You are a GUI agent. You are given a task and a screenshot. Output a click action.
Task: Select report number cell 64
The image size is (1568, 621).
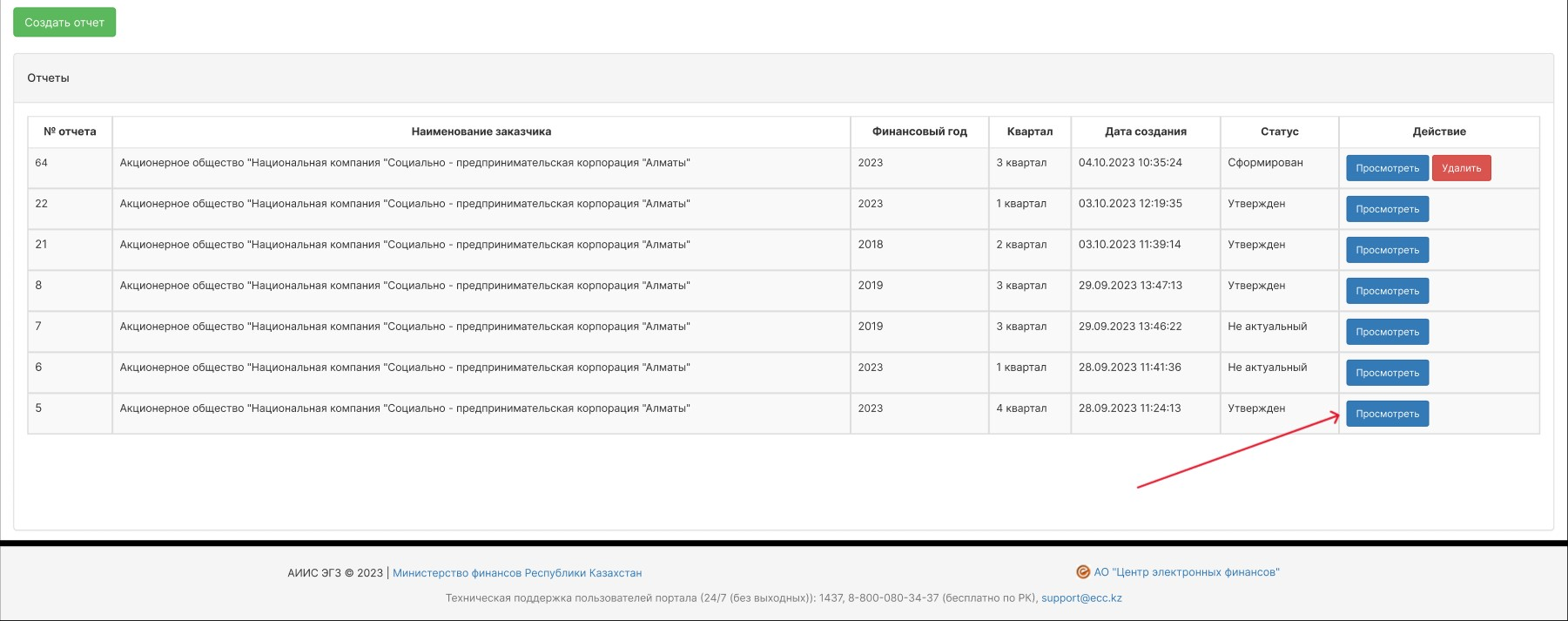coord(70,168)
